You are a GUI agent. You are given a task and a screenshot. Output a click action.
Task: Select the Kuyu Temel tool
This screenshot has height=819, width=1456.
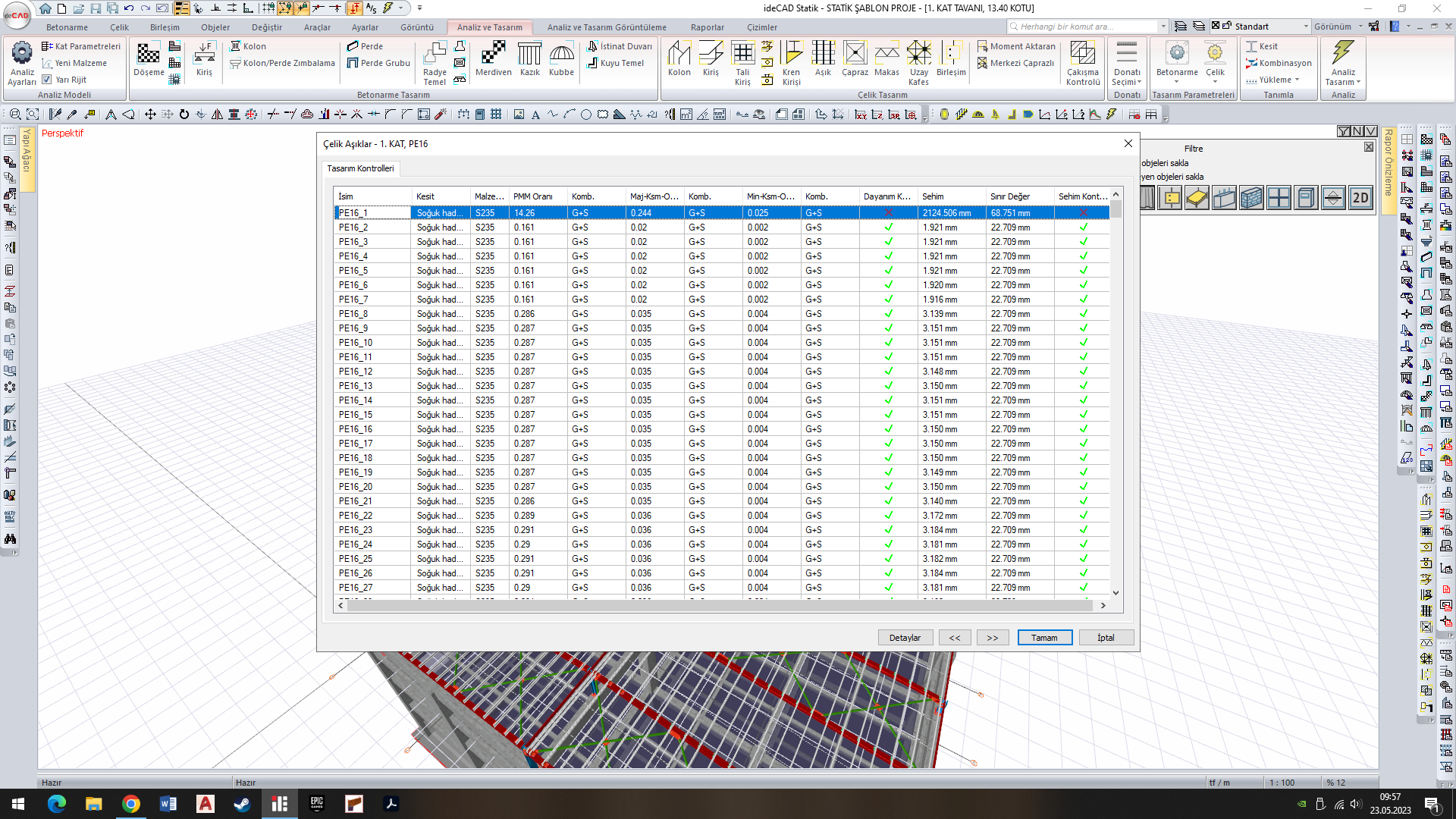tap(616, 63)
